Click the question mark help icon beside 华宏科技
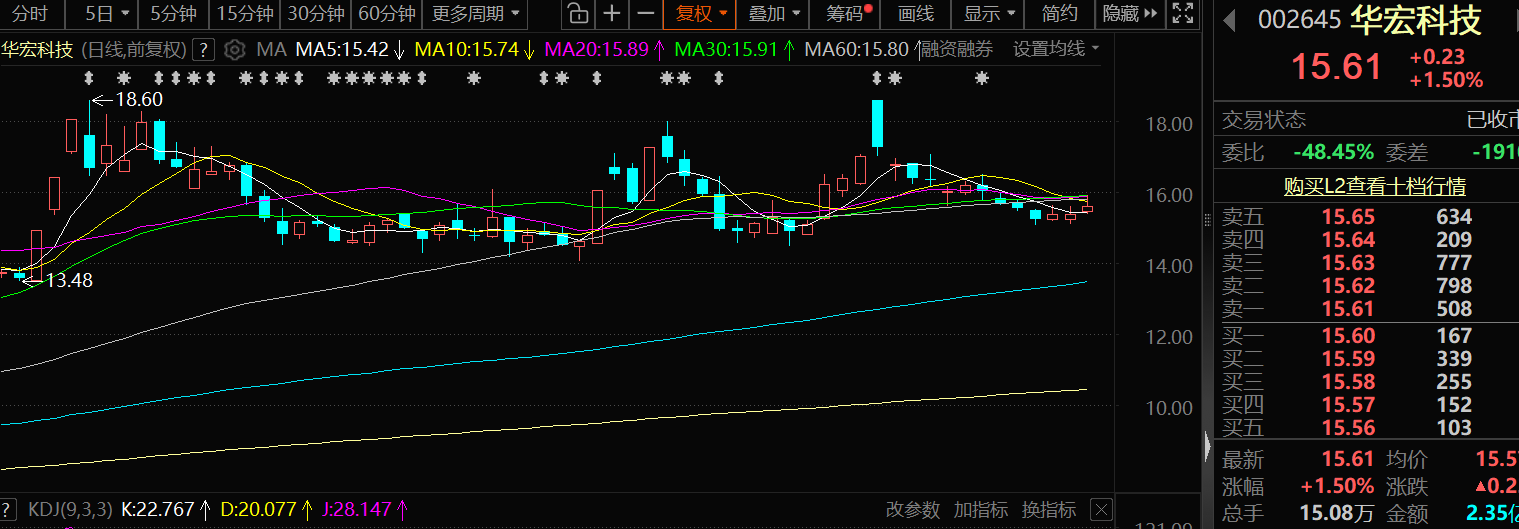Screen dimensions: 1519x529 coord(203,50)
